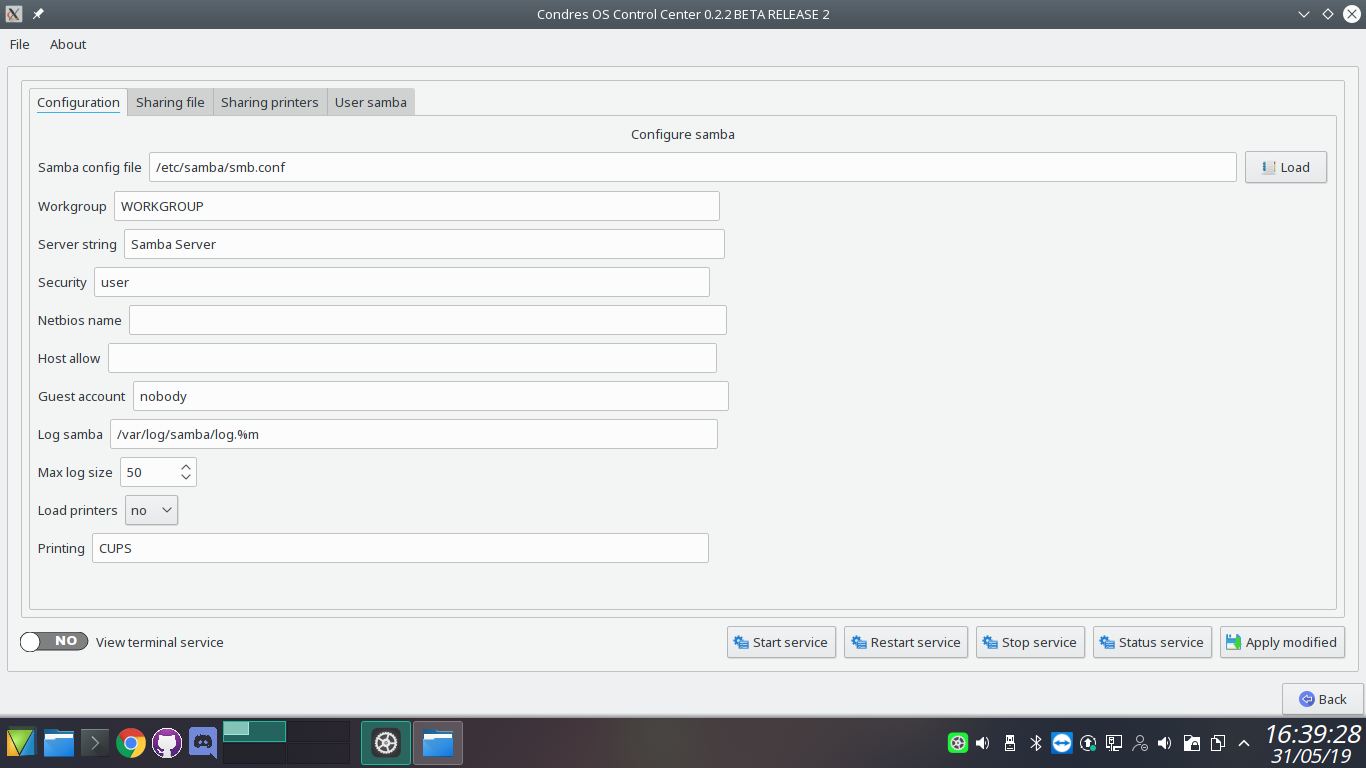Toggle the View terminal service switch
Viewport: 1366px width, 768px height.
pyautogui.click(x=54, y=642)
